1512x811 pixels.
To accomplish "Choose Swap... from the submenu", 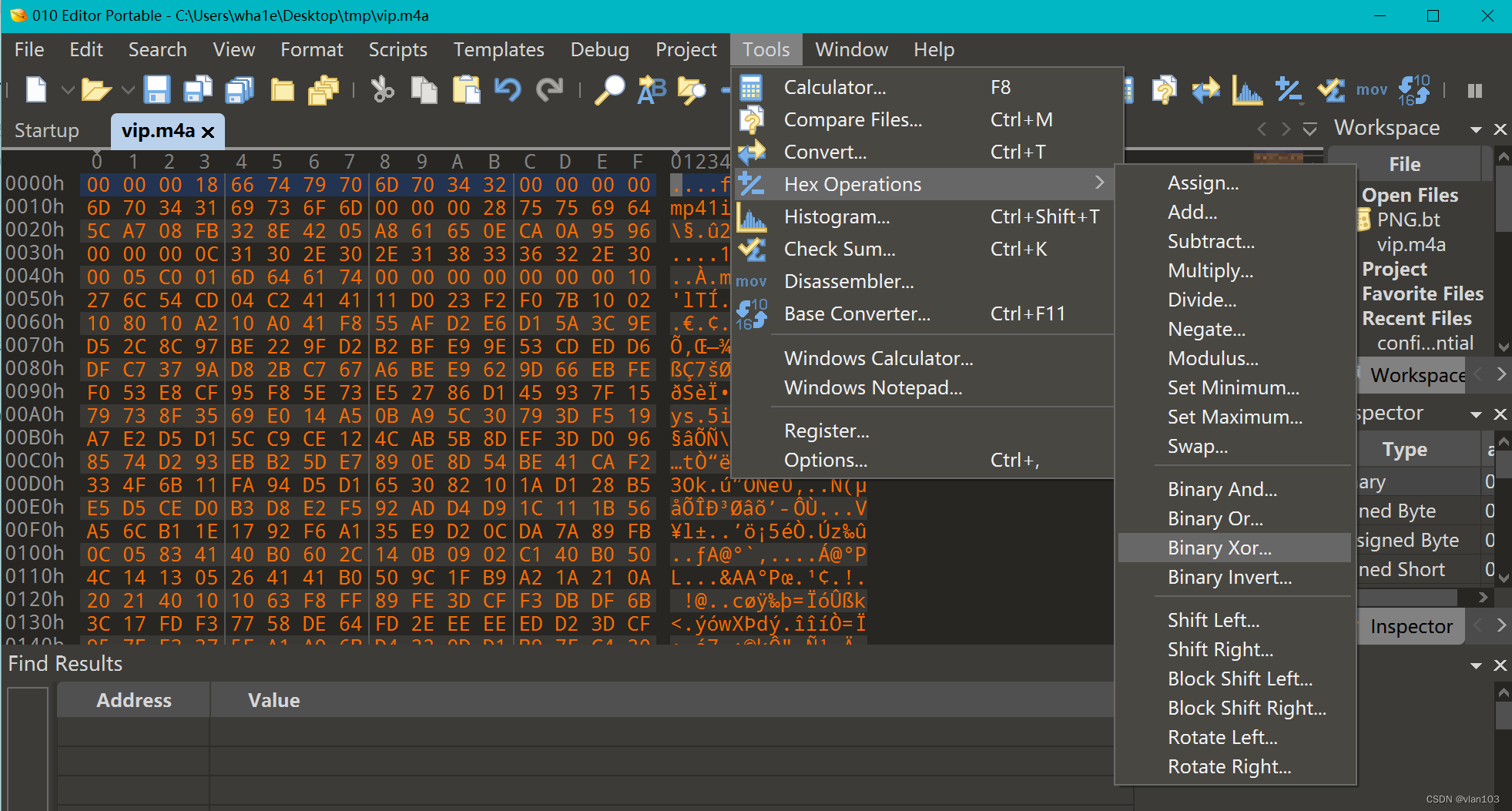I will (x=1235, y=446).
